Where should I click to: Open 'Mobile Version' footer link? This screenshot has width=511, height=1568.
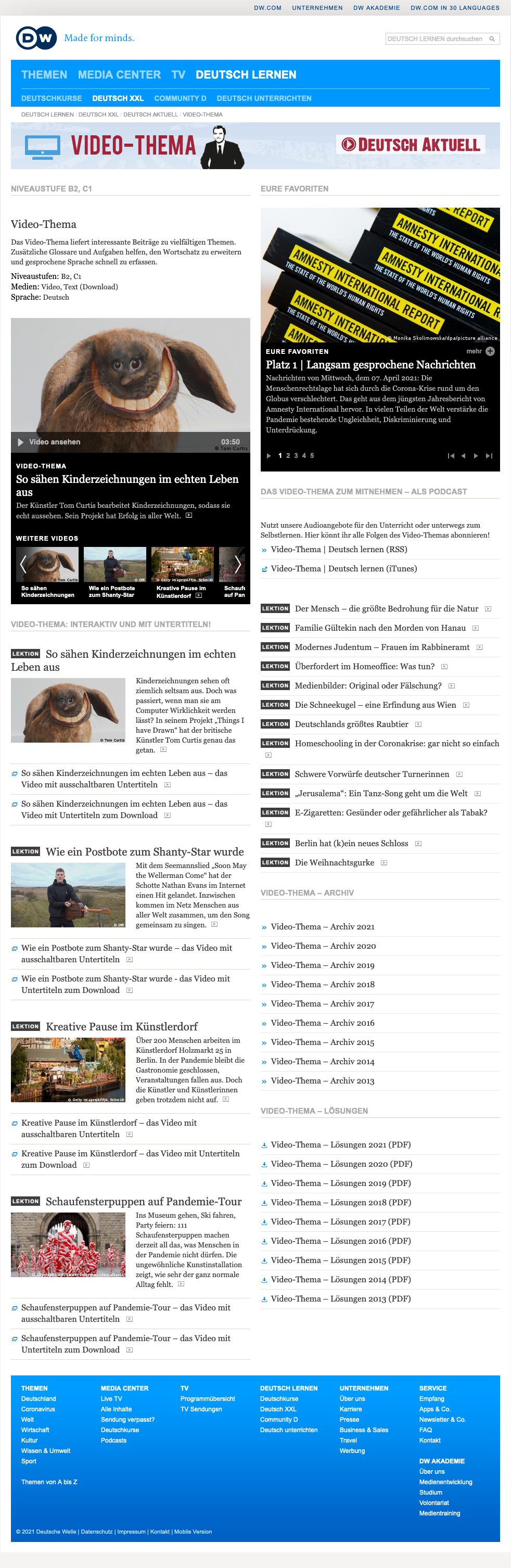pyautogui.click(x=194, y=1532)
